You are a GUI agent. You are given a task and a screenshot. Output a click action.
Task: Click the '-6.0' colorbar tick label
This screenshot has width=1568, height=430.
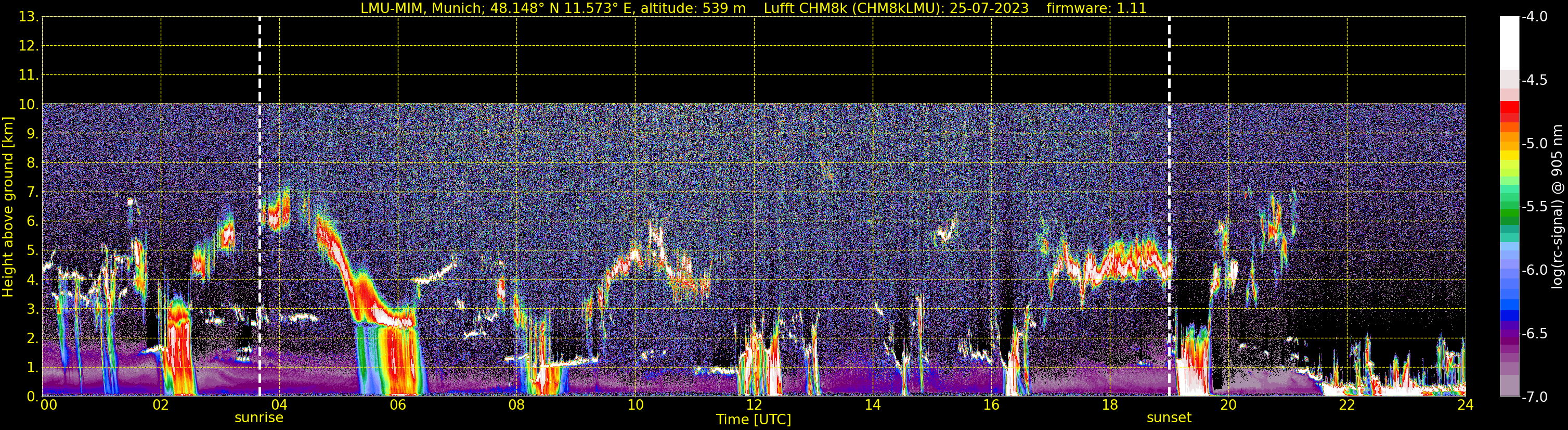coord(1535,270)
